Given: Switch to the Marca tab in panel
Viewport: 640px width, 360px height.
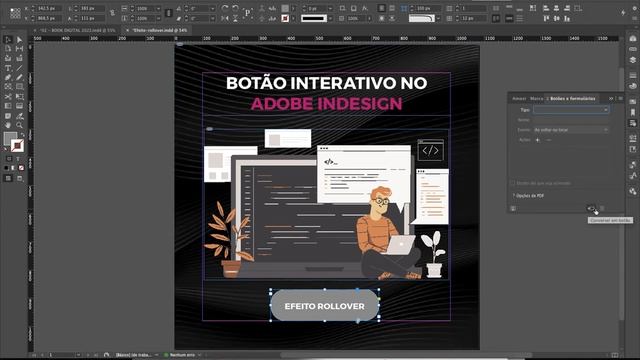Looking at the screenshot, I should (536, 98).
